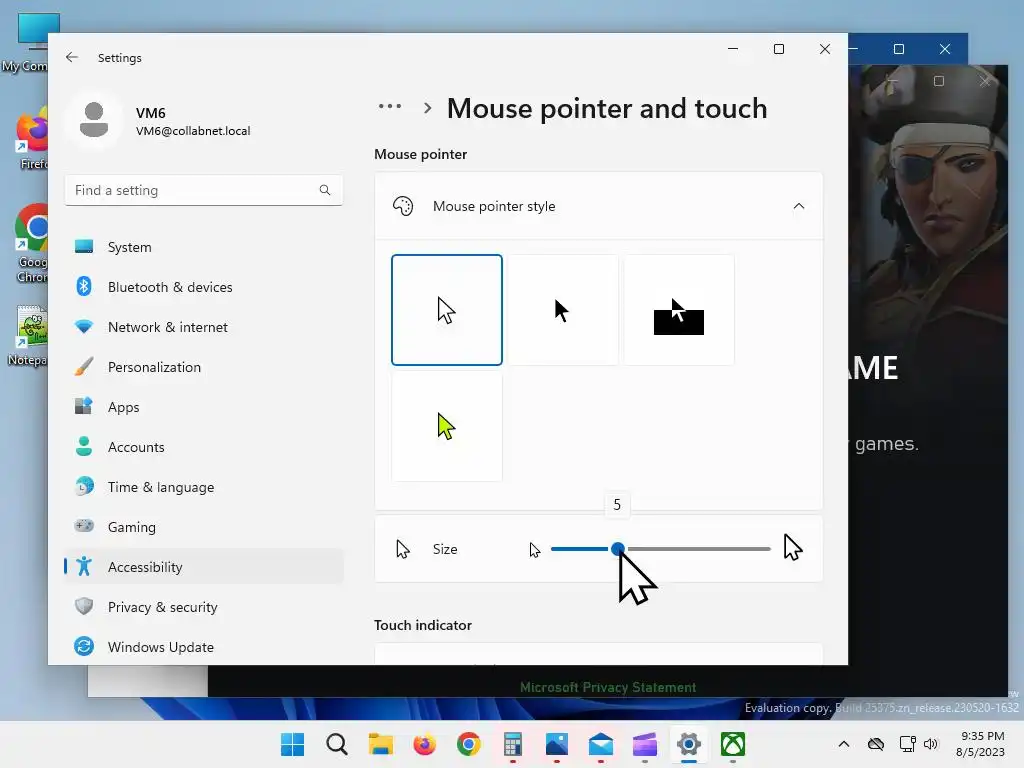
Task: Click the cloud sync tray icon
Action: pyautogui.click(x=876, y=744)
